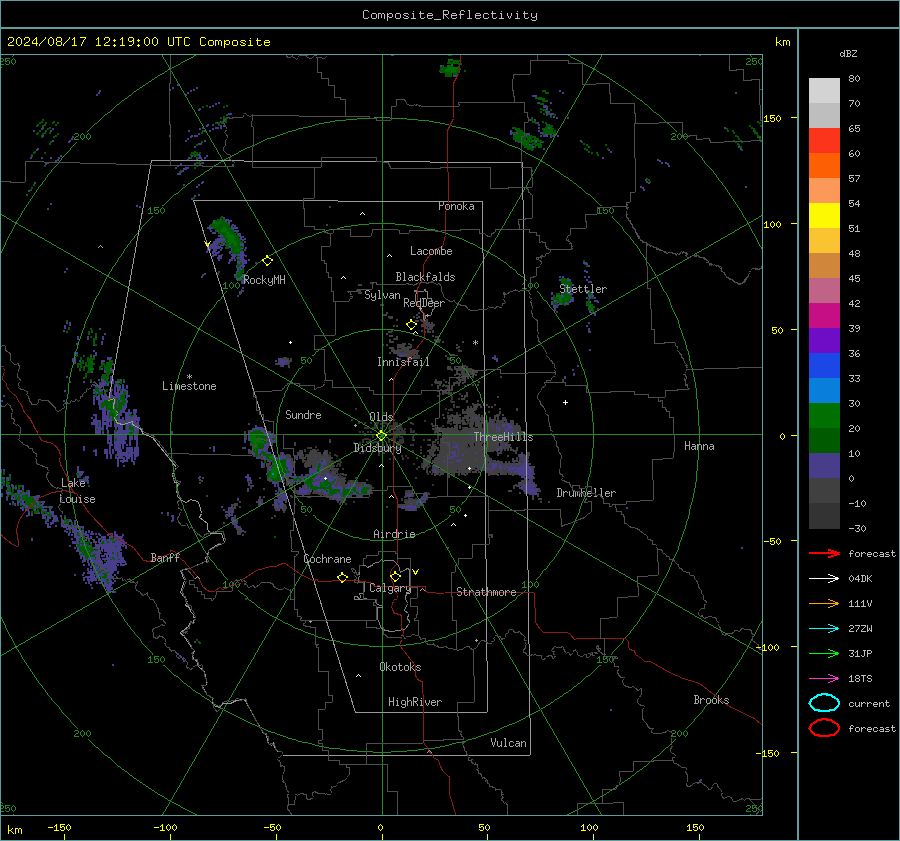Viewport: 900px width, 841px height.
Task: Select the yellow 51–54 dBZ swatch
Action: click(824, 215)
